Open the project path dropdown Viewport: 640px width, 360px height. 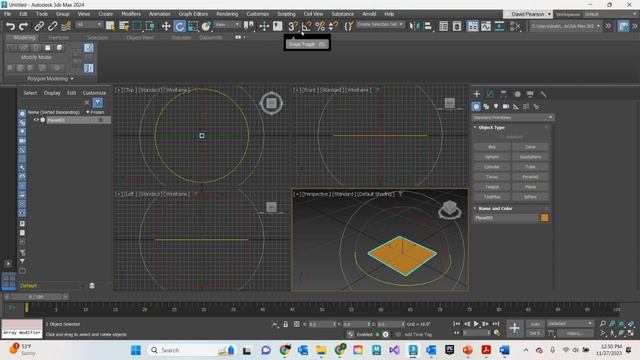pos(566,26)
